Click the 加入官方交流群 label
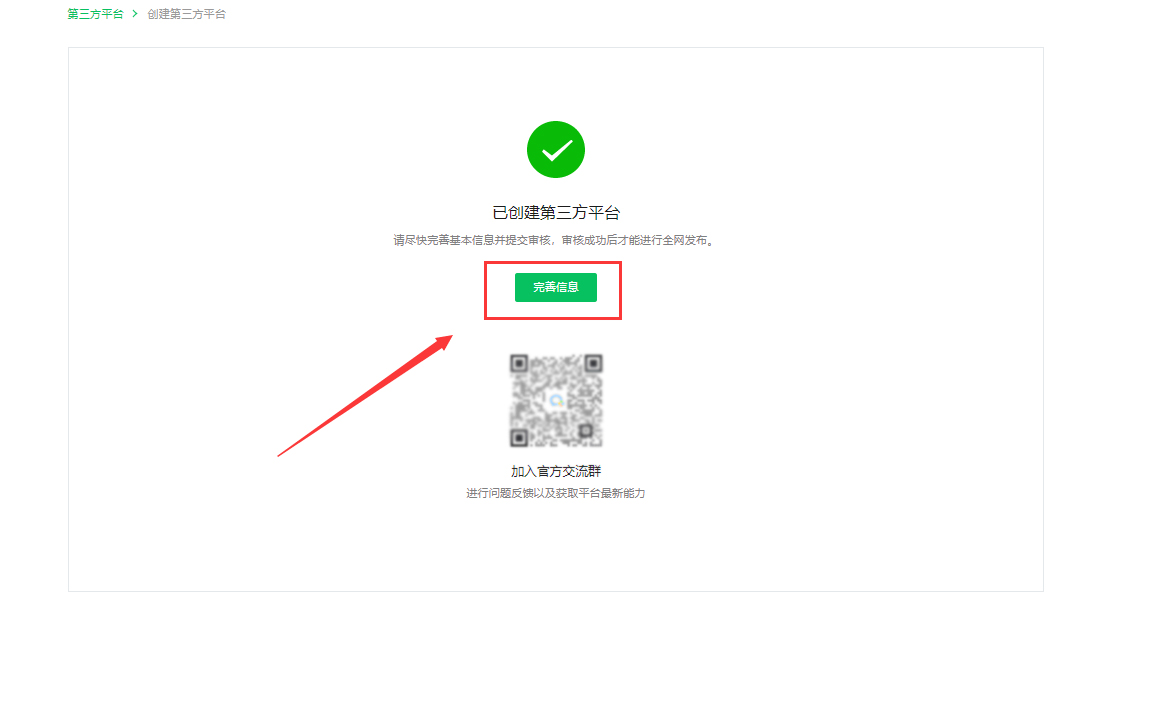 [x=555, y=472]
